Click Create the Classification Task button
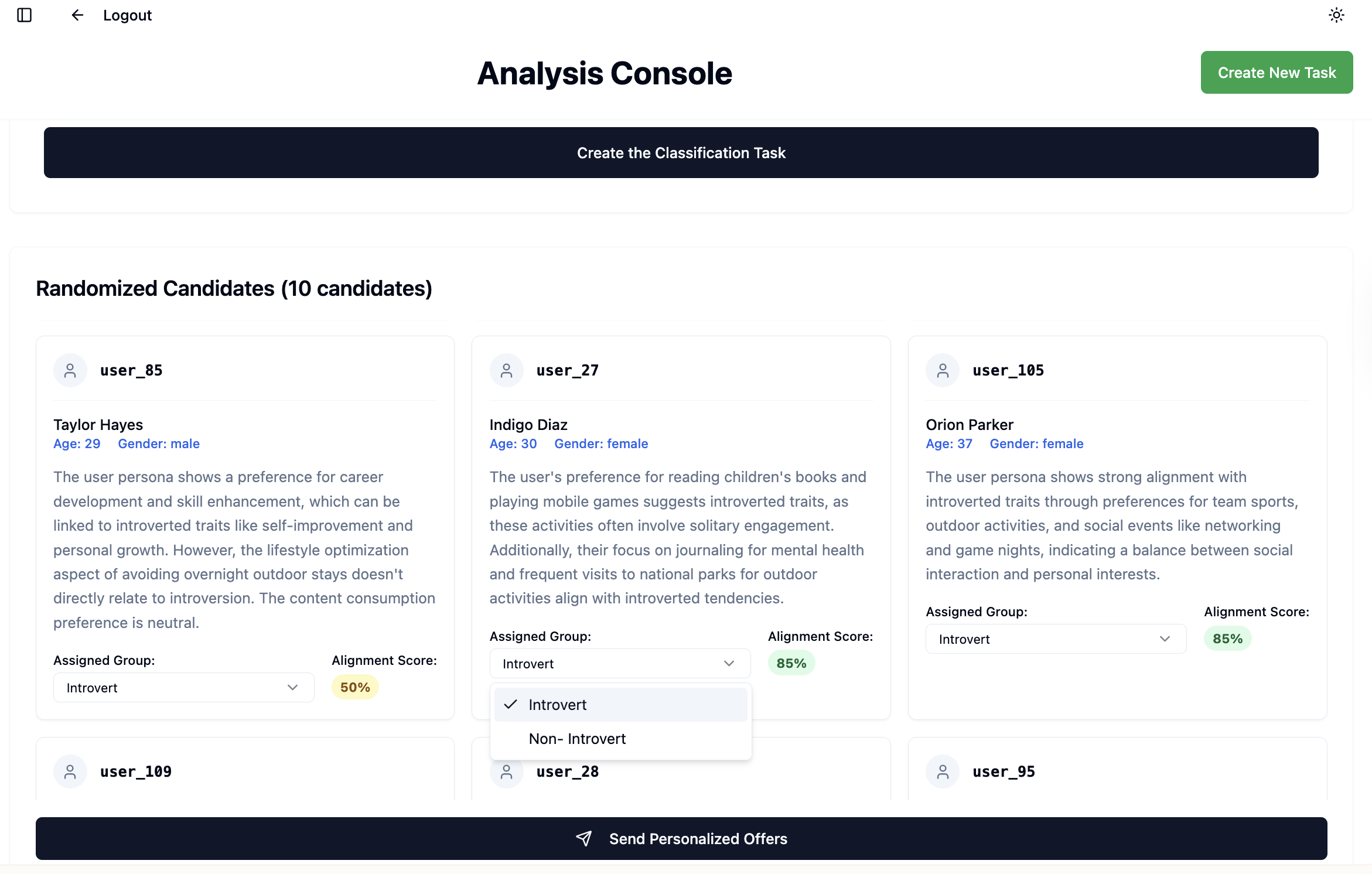The image size is (1372, 874). [681, 153]
